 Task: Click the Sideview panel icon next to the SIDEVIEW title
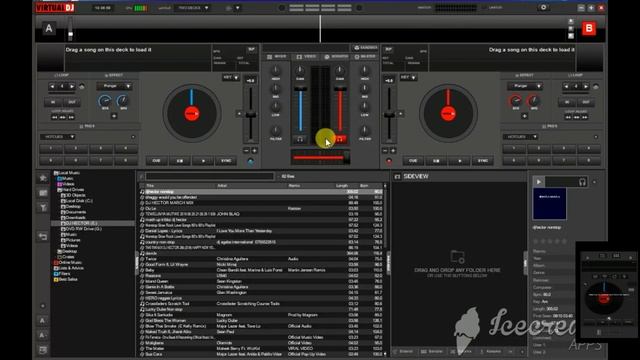397,176
